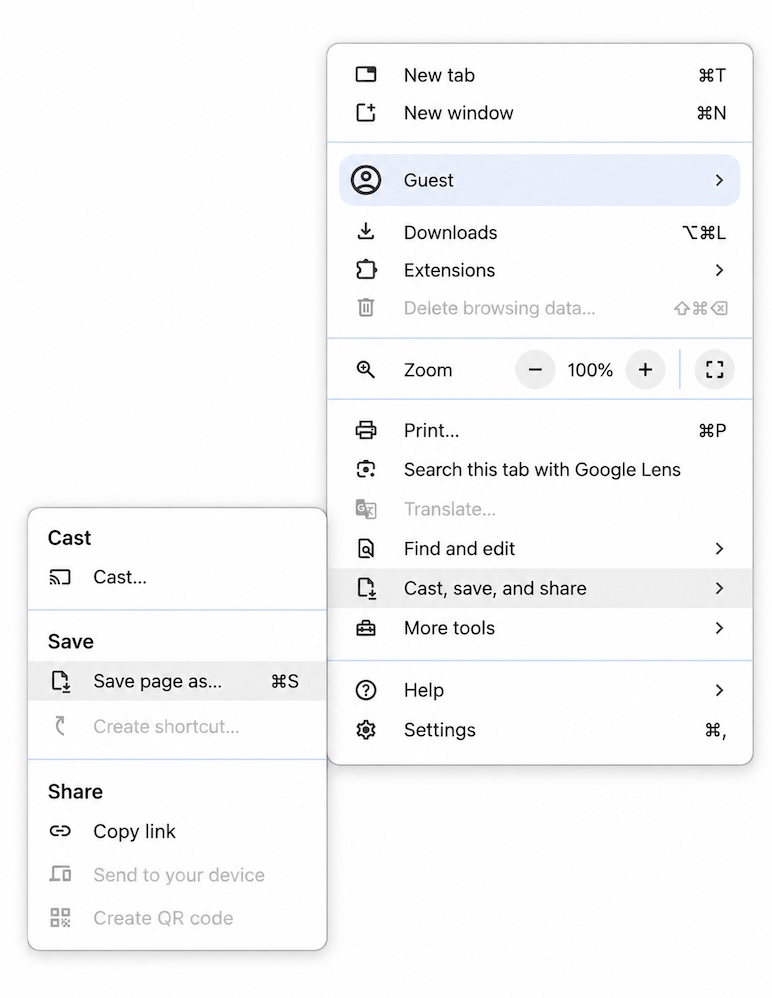Click the Google Lens icon
The height and width of the screenshot is (998, 772).
point(365,470)
